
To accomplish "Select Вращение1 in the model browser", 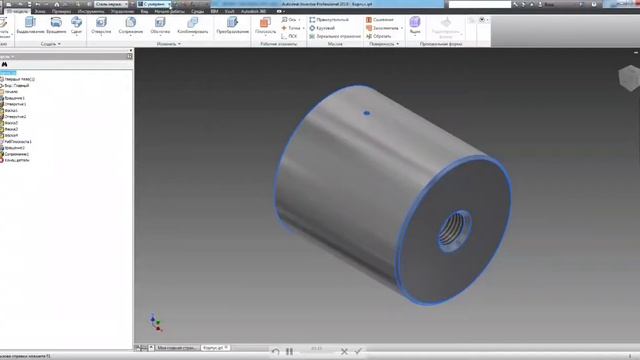I will [x=14, y=98].
